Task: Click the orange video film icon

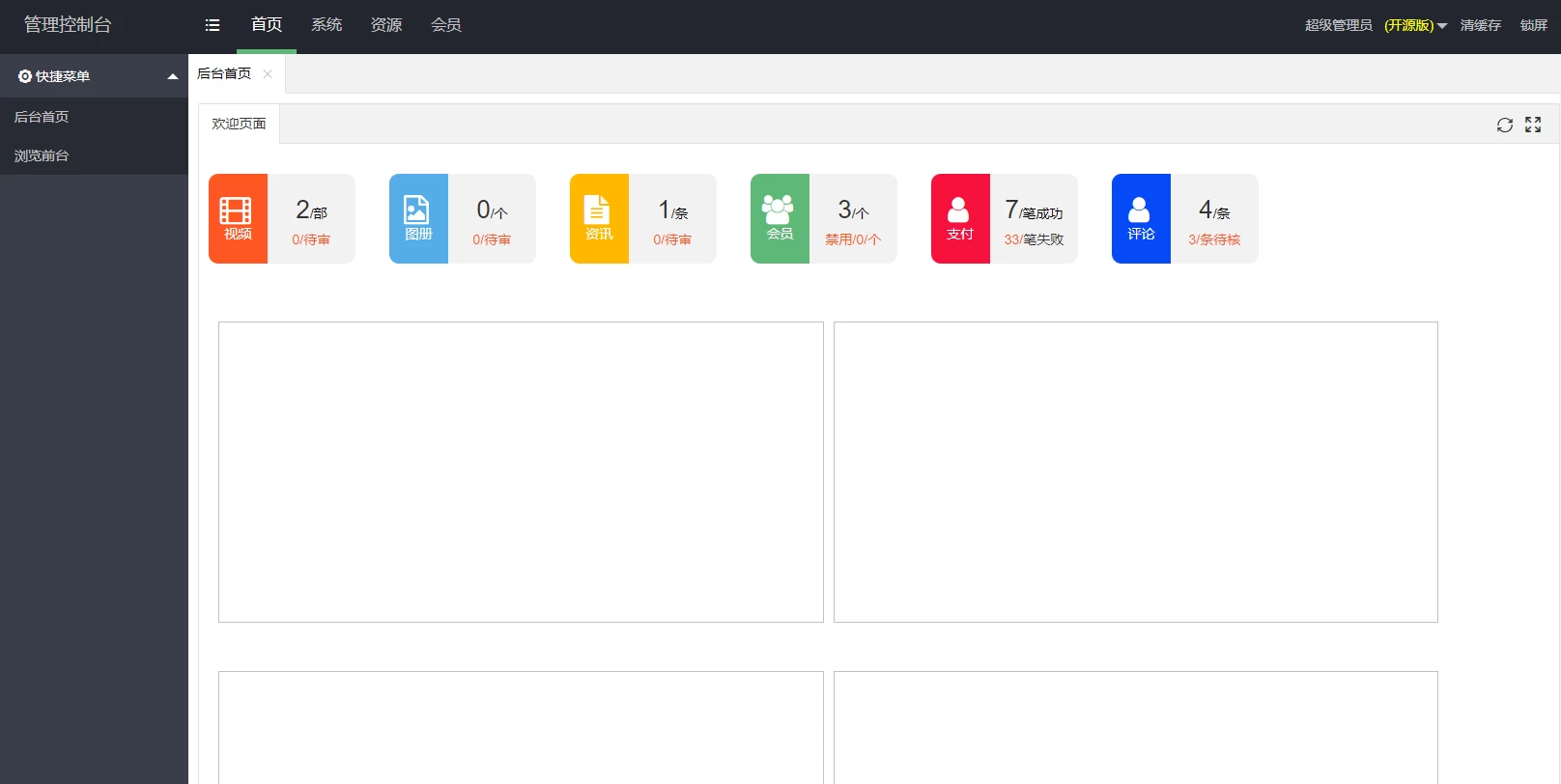Action: 238,218
